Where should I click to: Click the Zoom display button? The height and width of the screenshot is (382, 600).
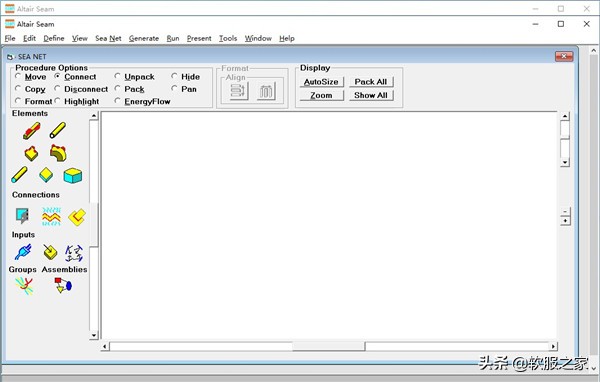[x=321, y=95]
